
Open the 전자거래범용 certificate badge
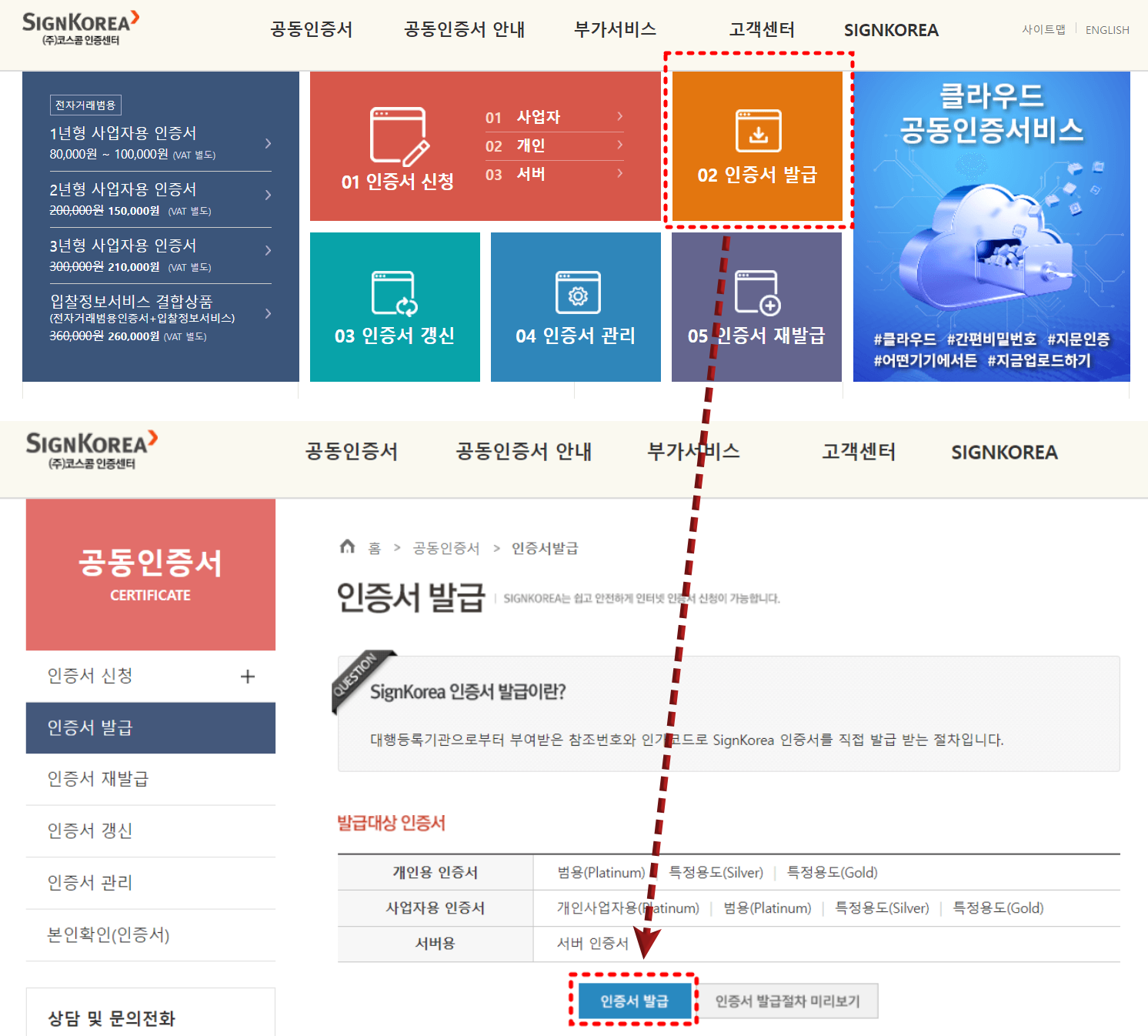87,105
